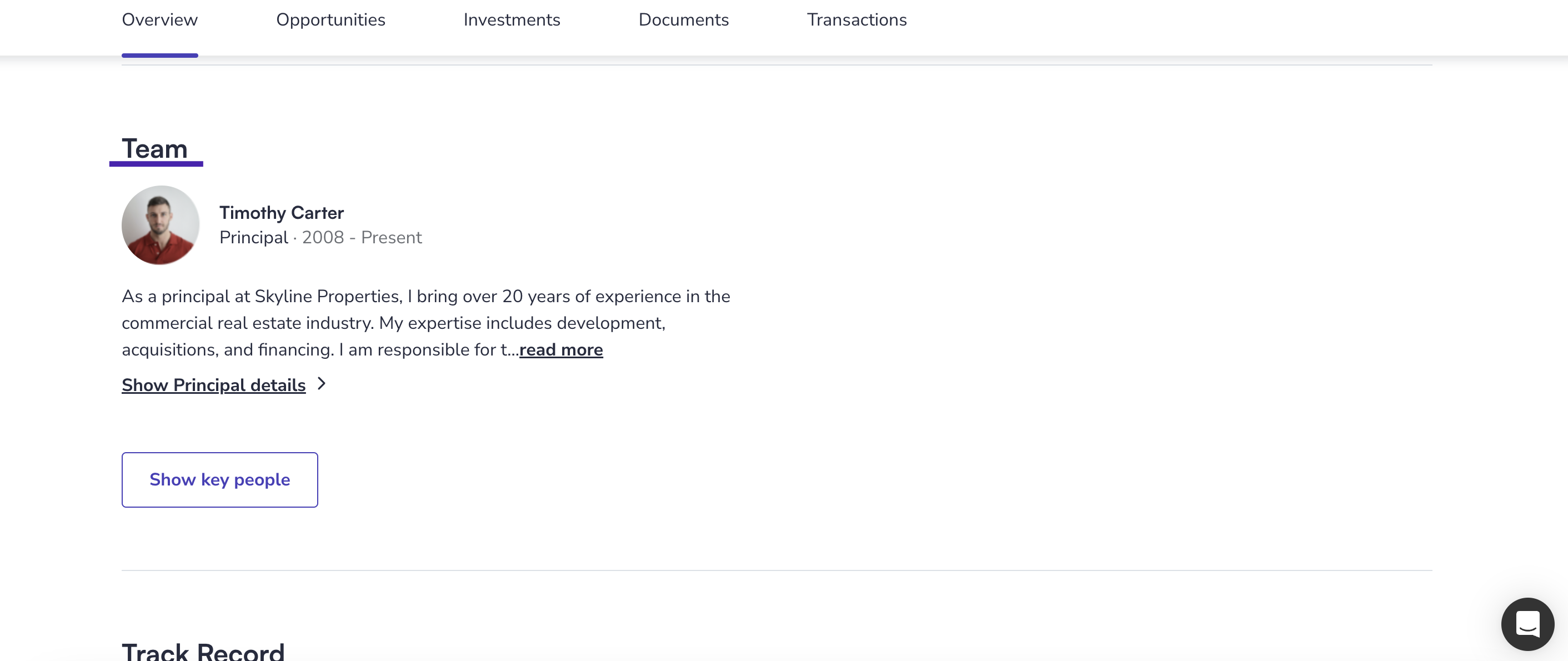1568x661 pixels.
Task: Open the Opportunities tab
Action: 330,20
